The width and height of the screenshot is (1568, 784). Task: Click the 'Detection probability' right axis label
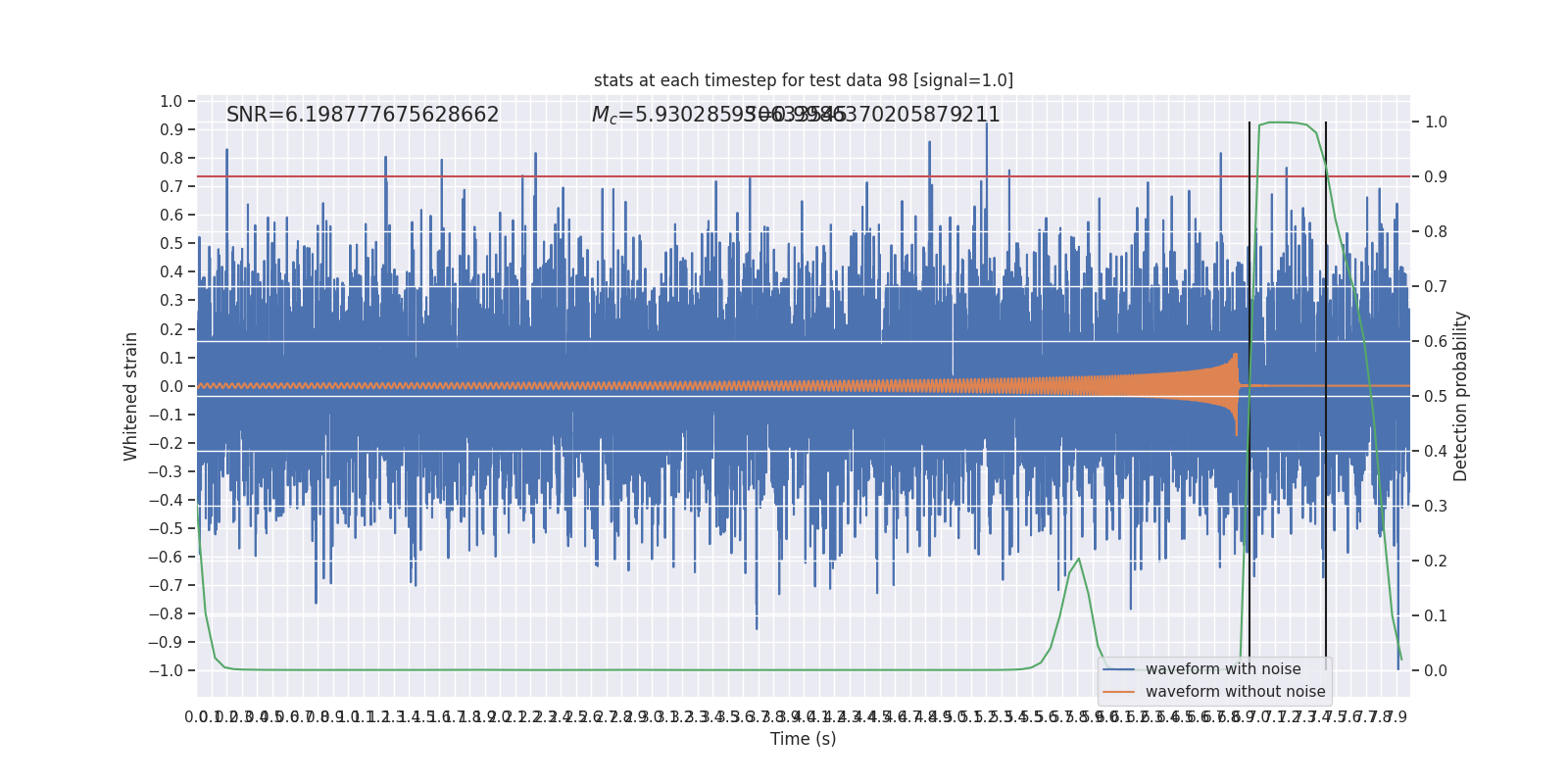click(x=1461, y=396)
